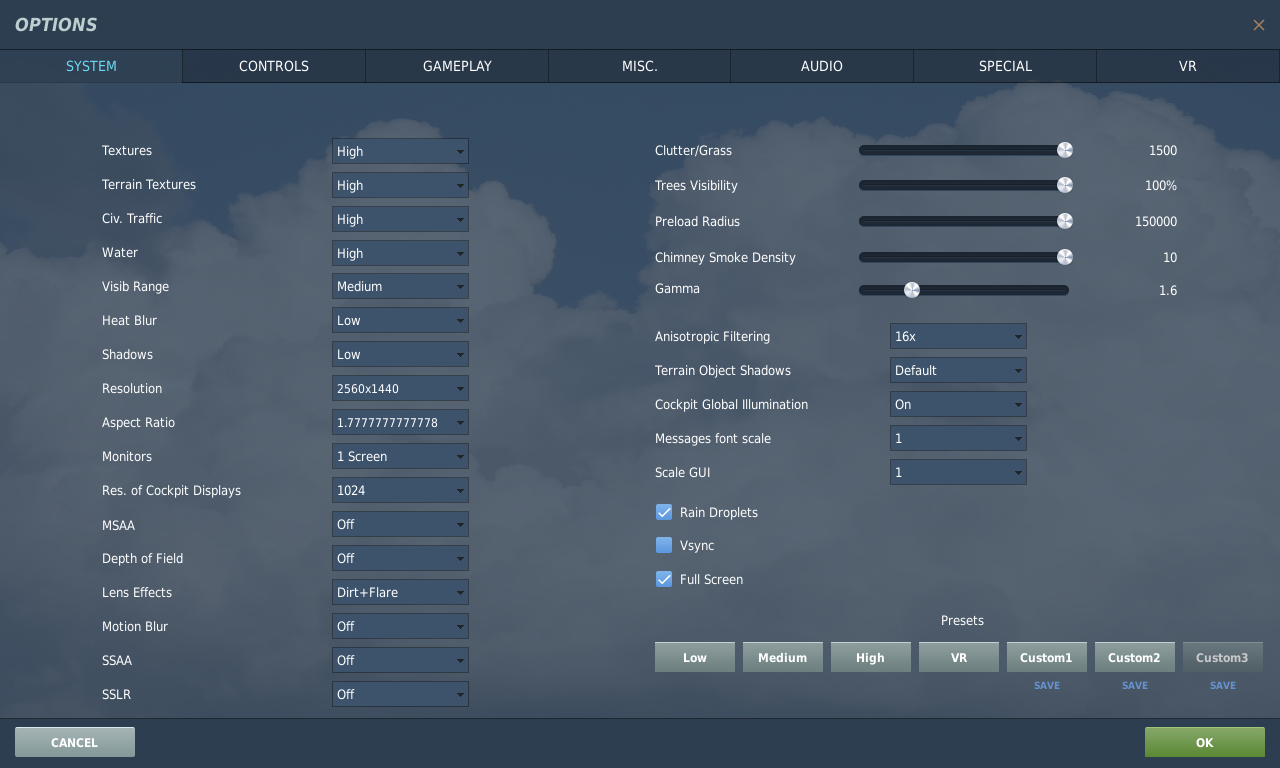Screen dimensions: 1280x768
Task: Open the Anisotropic Filtering dropdown
Action: pyautogui.click(x=958, y=336)
